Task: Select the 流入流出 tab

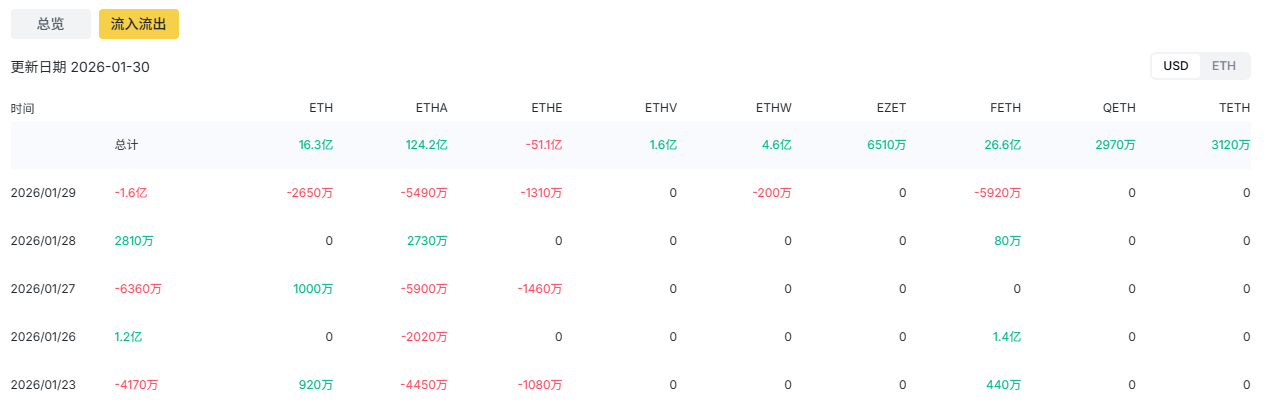Action: [x=139, y=24]
